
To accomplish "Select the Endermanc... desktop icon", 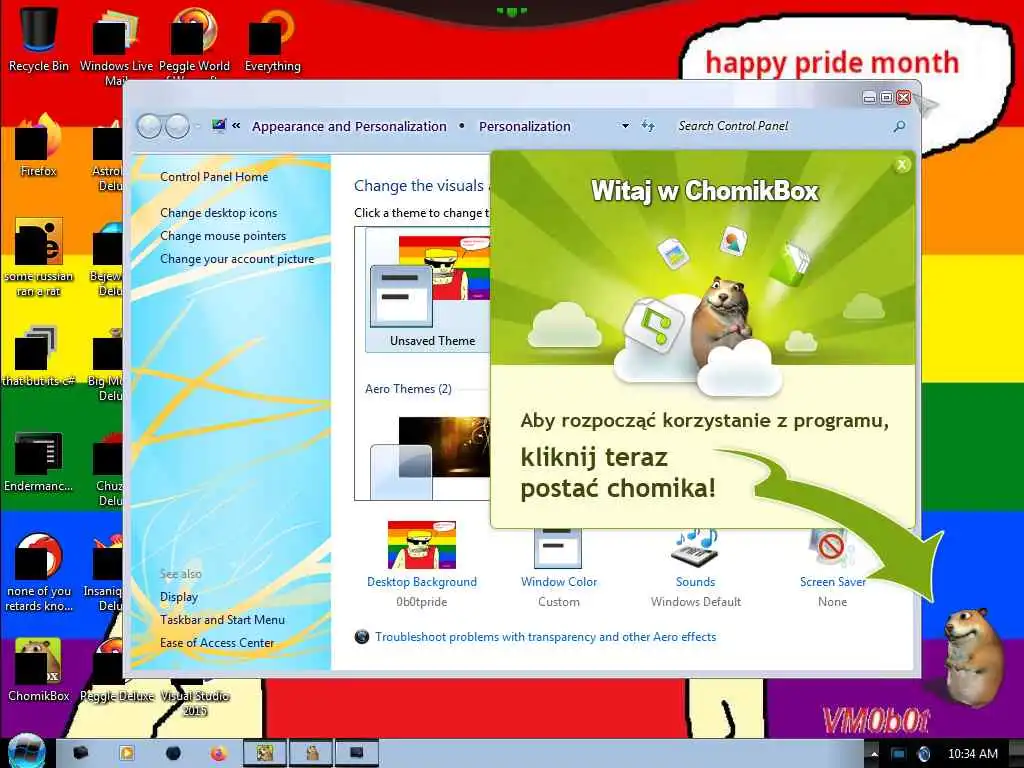I will click(x=39, y=462).
